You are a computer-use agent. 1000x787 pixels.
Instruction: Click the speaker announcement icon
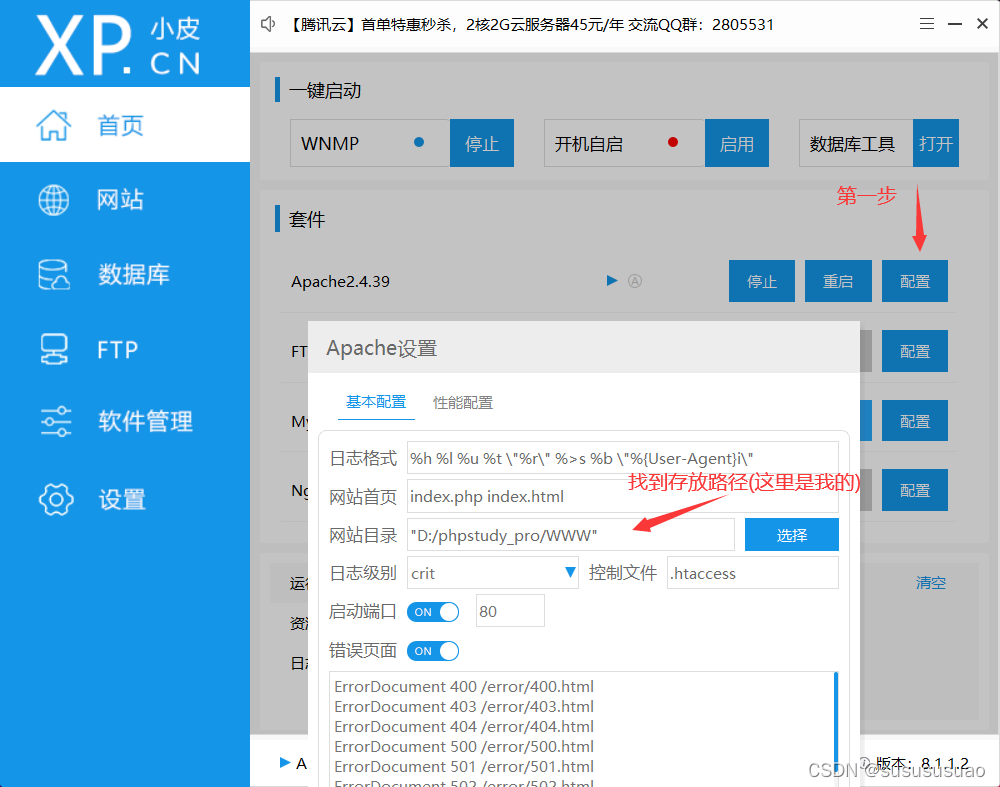pyautogui.click(x=268, y=24)
